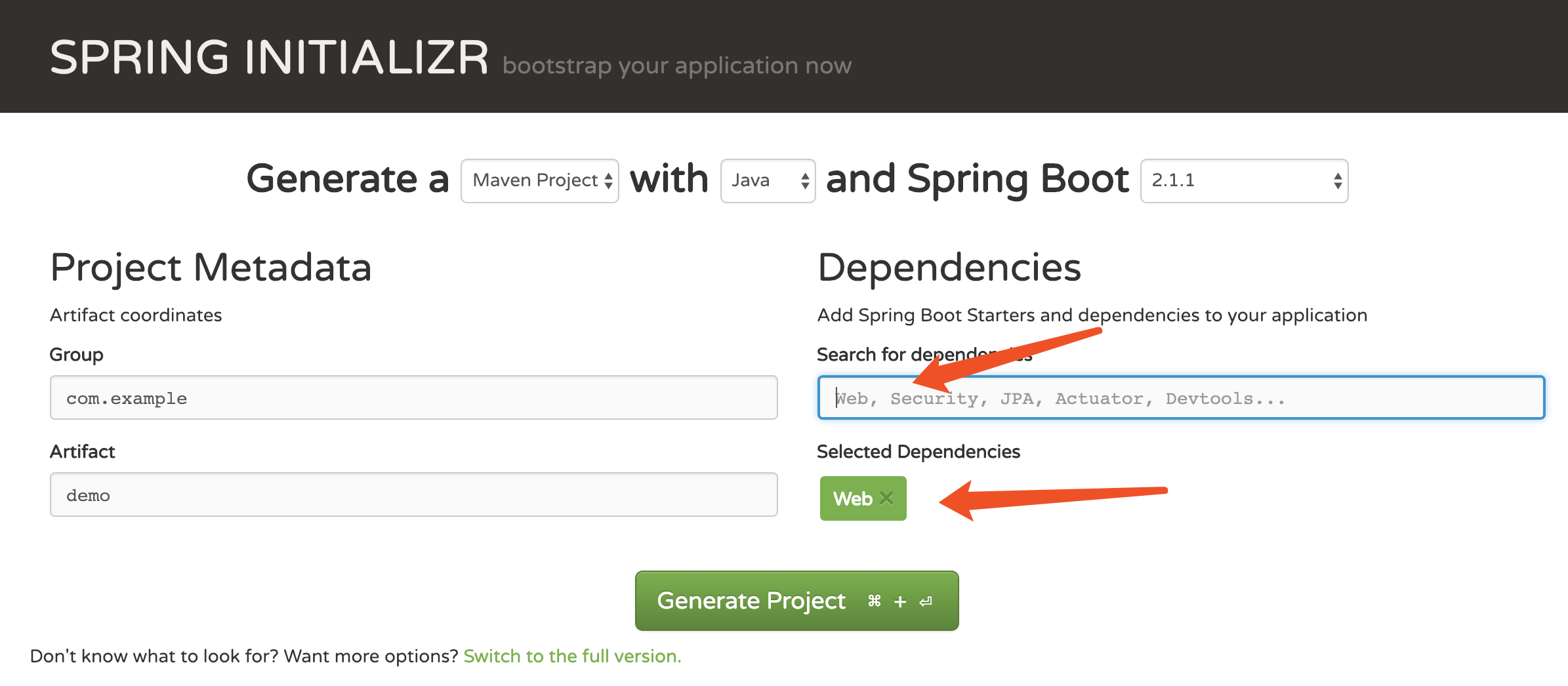Focus the Artifact field containing demo

(414, 494)
